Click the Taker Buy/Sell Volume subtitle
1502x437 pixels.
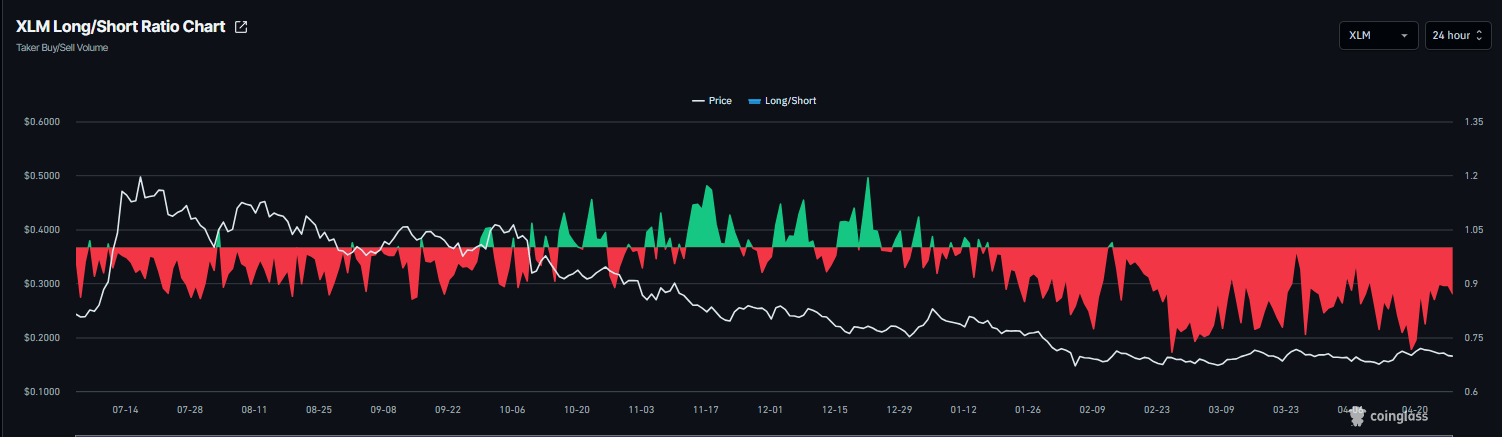point(62,48)
